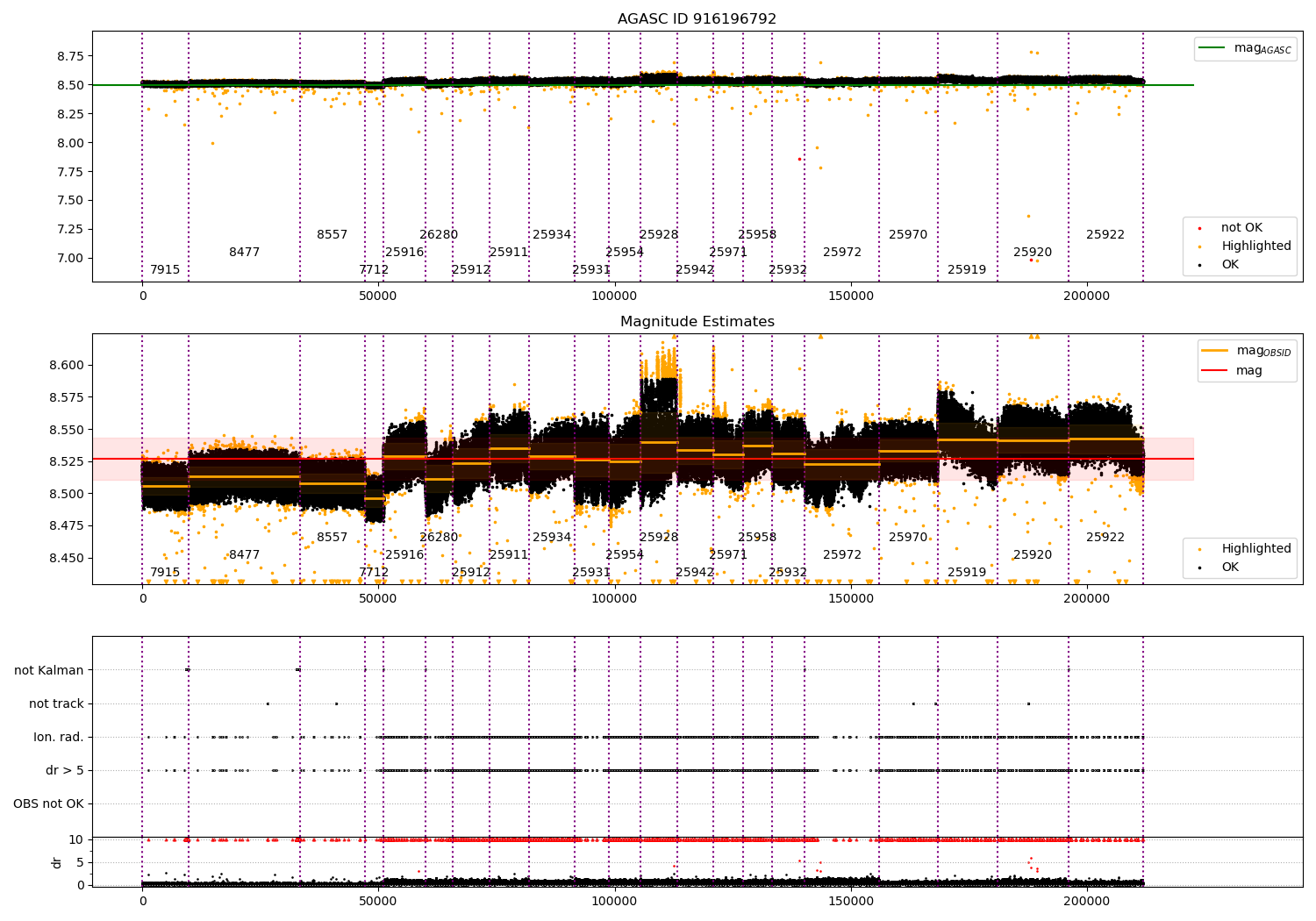Click the 'OBS not OK' row label

[x=48, y=803]
